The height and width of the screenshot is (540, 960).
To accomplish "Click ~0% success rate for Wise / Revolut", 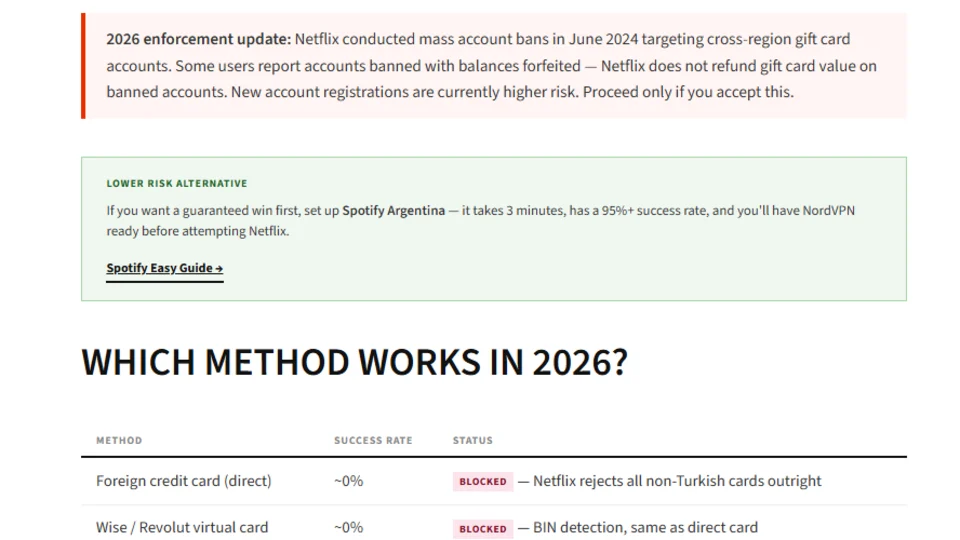I will coord(348,527).
